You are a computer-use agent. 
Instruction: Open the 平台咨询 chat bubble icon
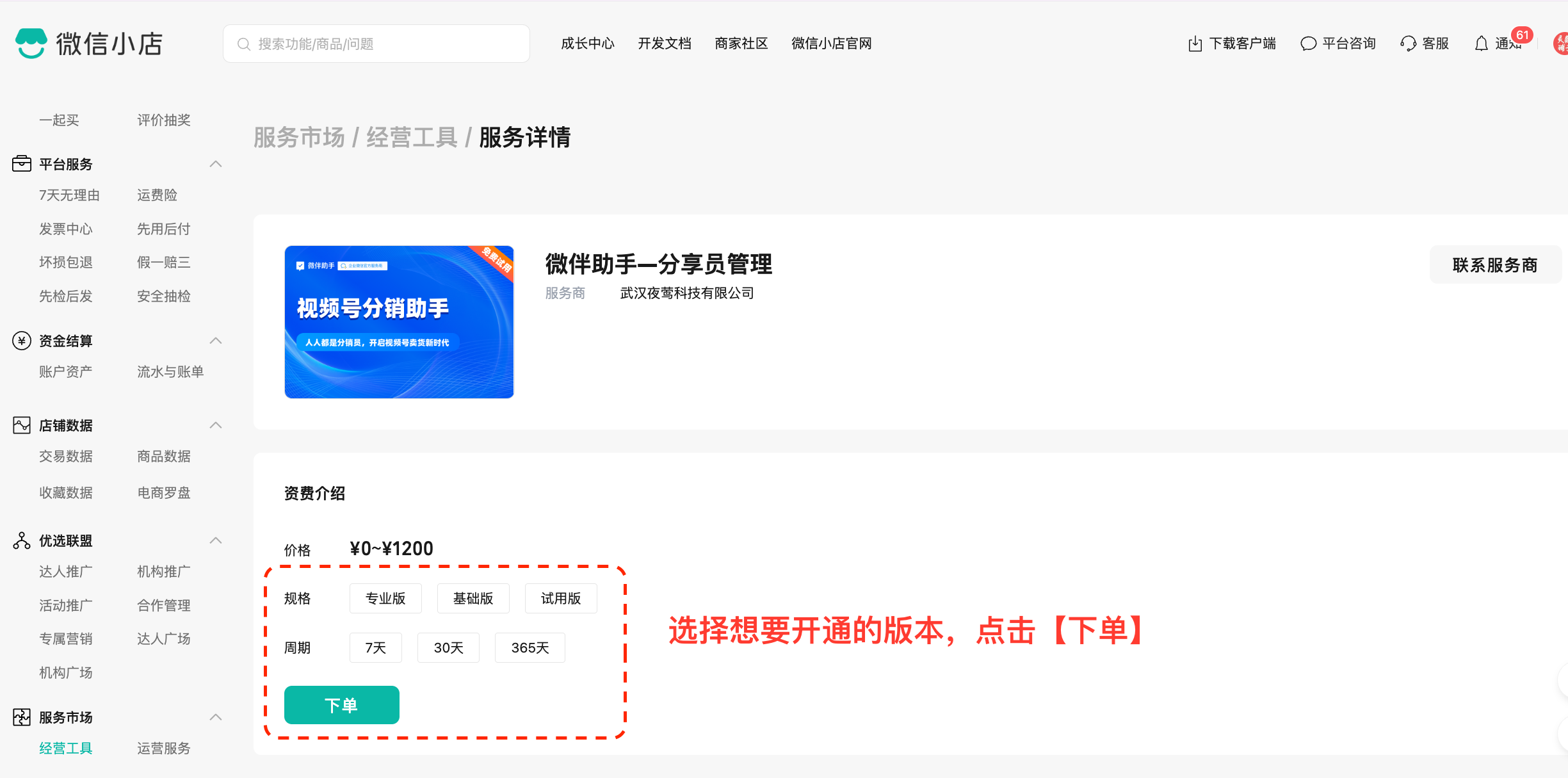point(1308,44)
